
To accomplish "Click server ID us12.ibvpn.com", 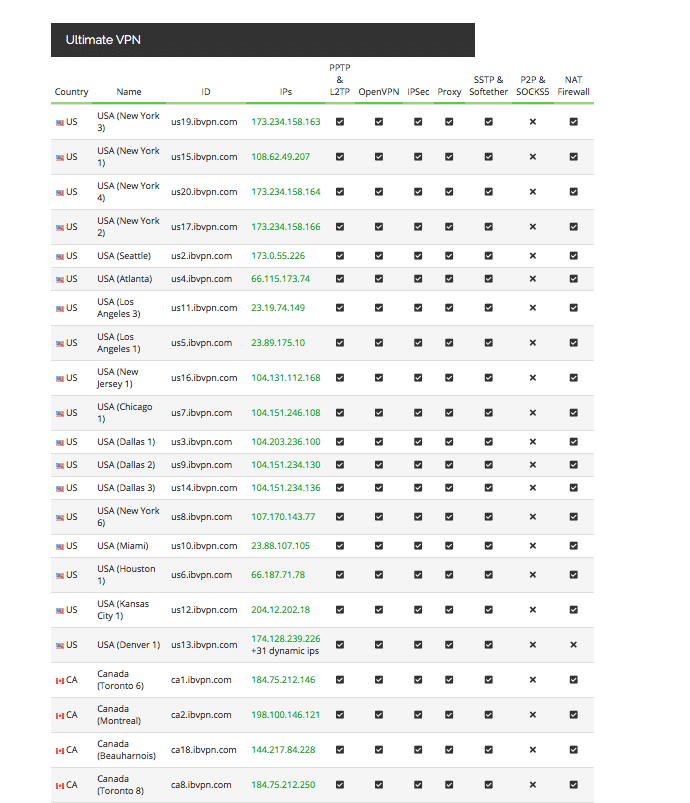I will 204,610.
